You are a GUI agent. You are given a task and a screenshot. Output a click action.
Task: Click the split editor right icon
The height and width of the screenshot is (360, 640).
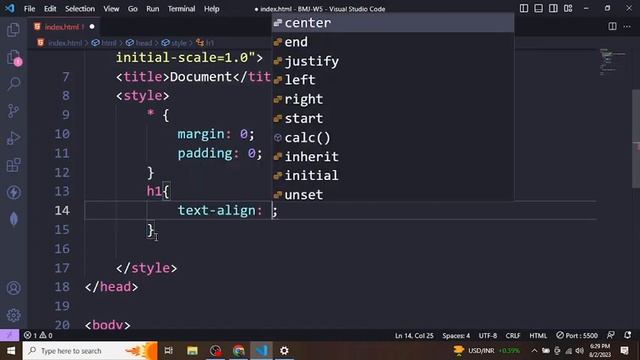point(612,27)
